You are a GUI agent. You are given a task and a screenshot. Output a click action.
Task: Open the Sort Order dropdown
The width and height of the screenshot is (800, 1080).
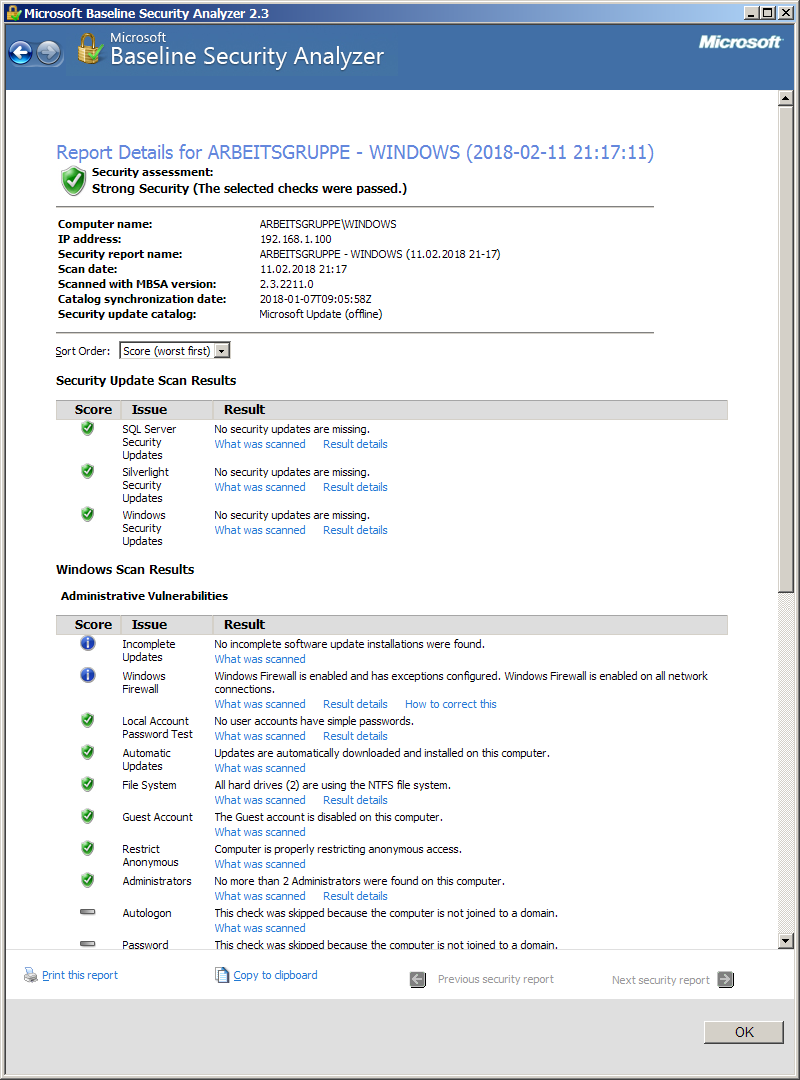pos(174,351)
